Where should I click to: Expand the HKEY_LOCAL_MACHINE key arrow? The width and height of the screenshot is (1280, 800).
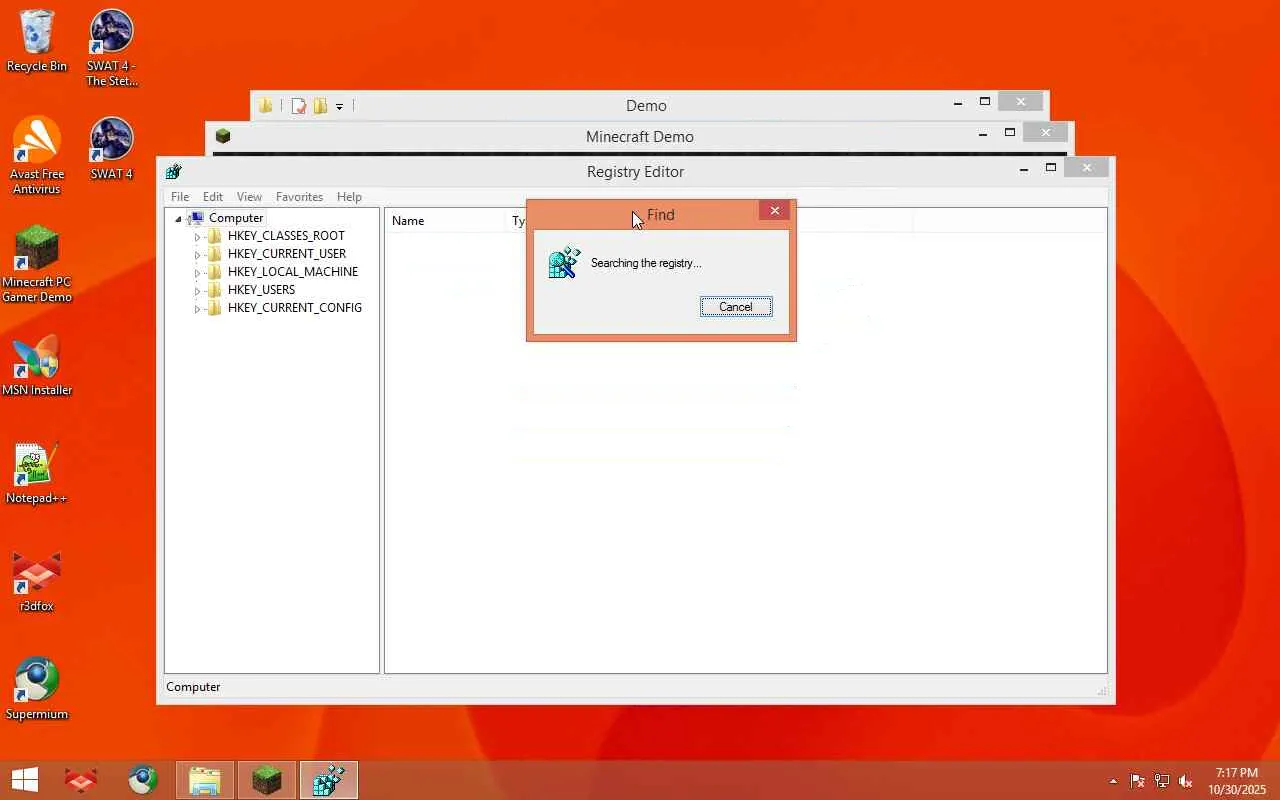click(197, 273)
